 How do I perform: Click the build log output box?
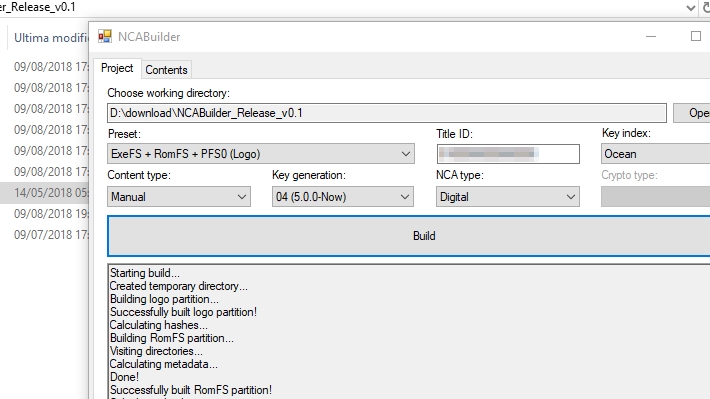pyautogui.click(x=409, y=332)
